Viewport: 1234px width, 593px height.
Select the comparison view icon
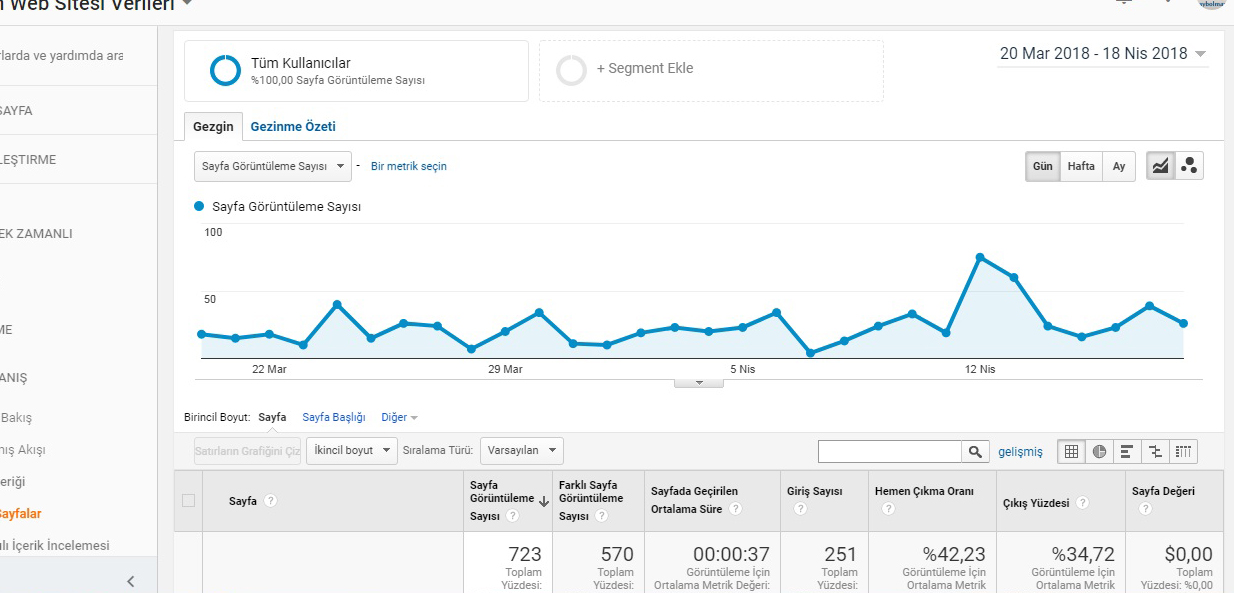(1155, 451)
